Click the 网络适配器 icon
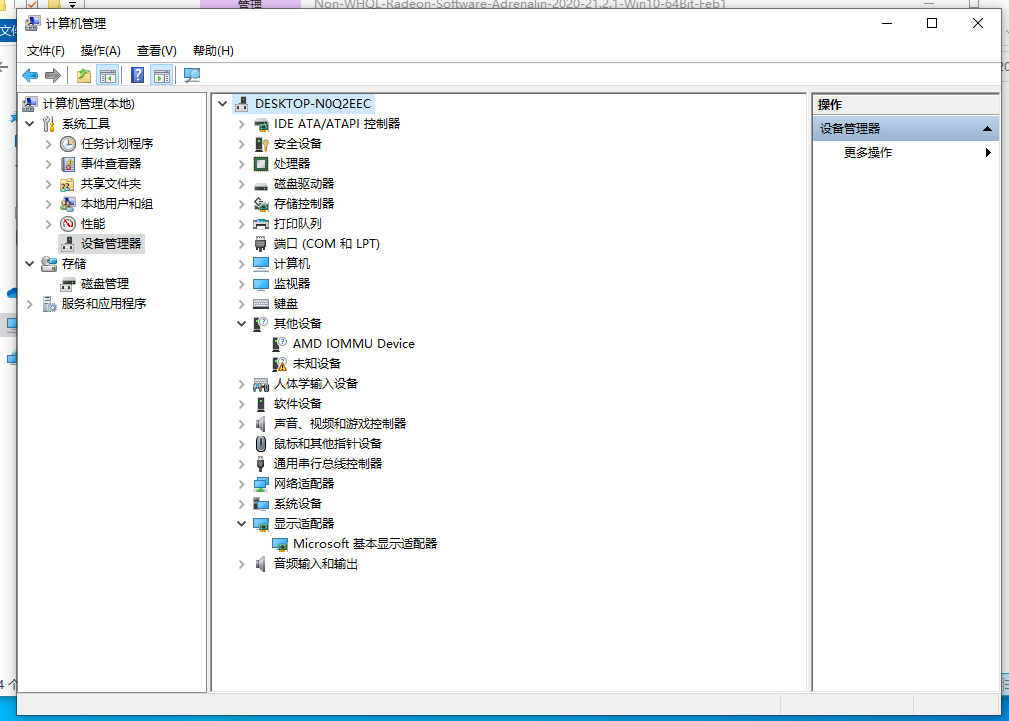 (x=261, y=483)
